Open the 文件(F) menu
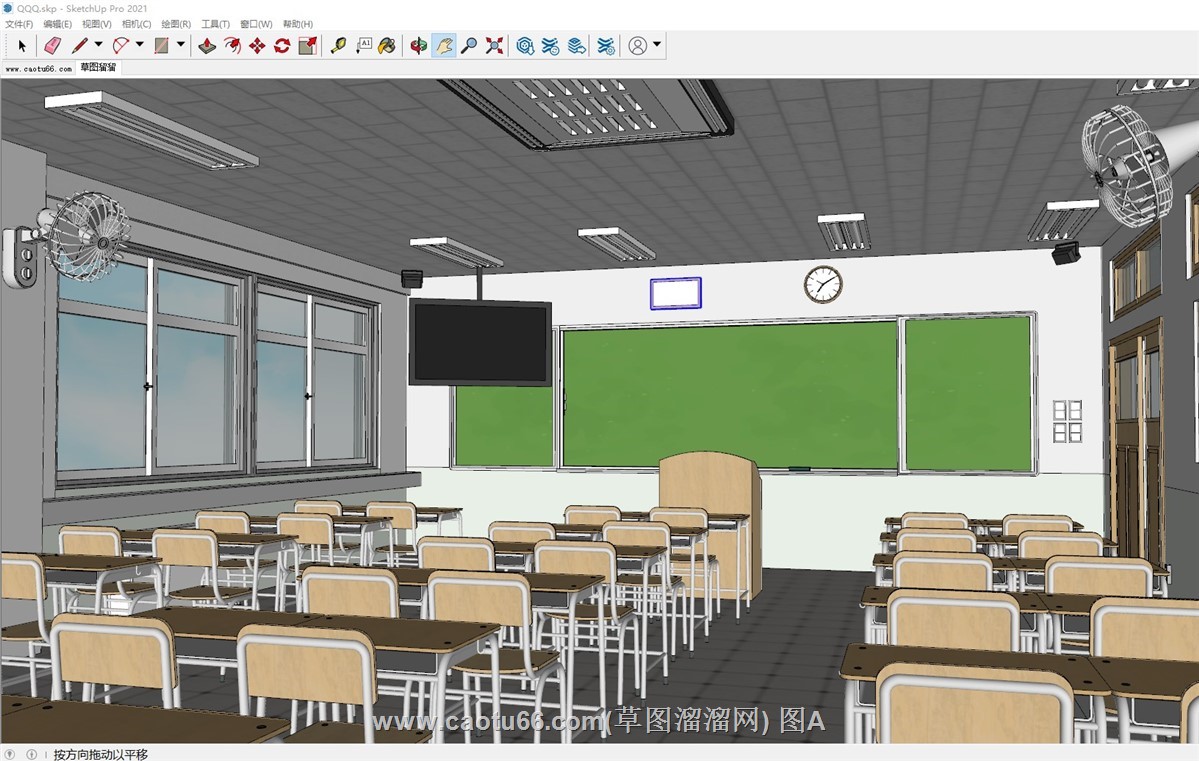 coord(19,24)
